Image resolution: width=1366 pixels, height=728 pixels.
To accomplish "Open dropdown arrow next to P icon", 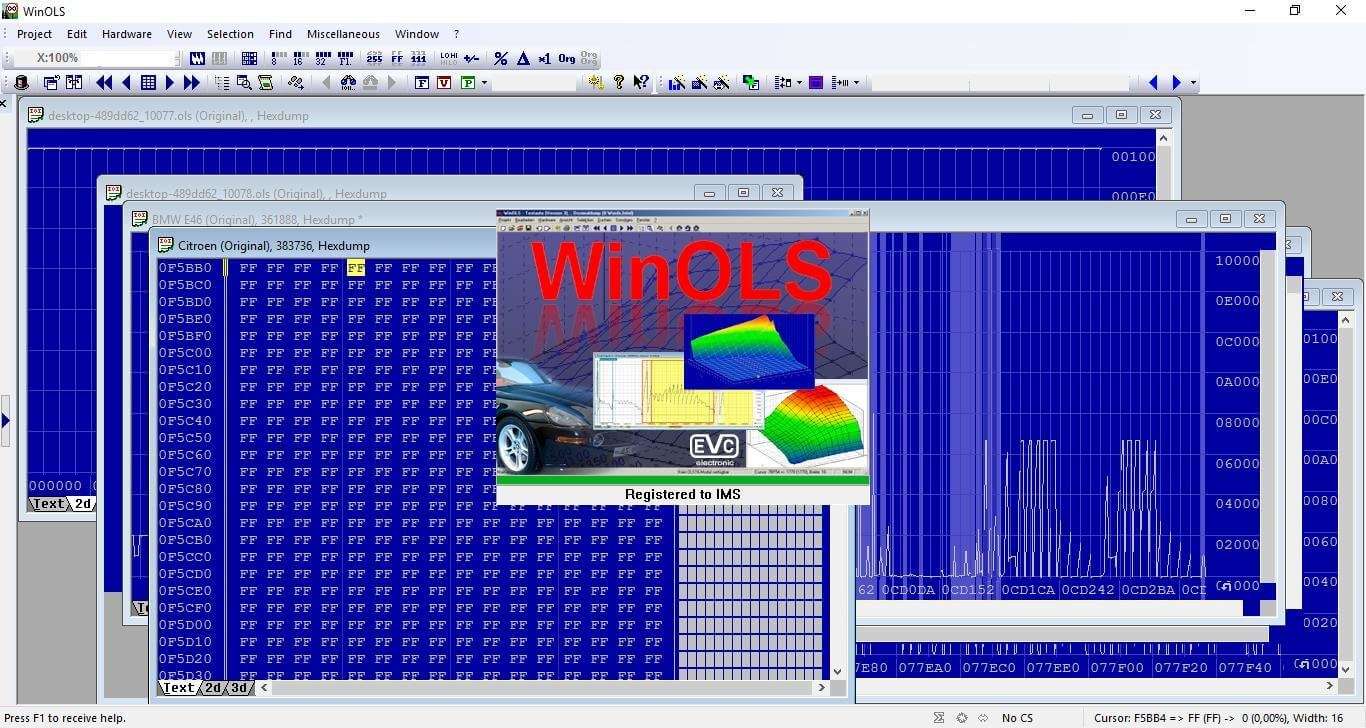I will pyautogui.click(x=484, y=83).
